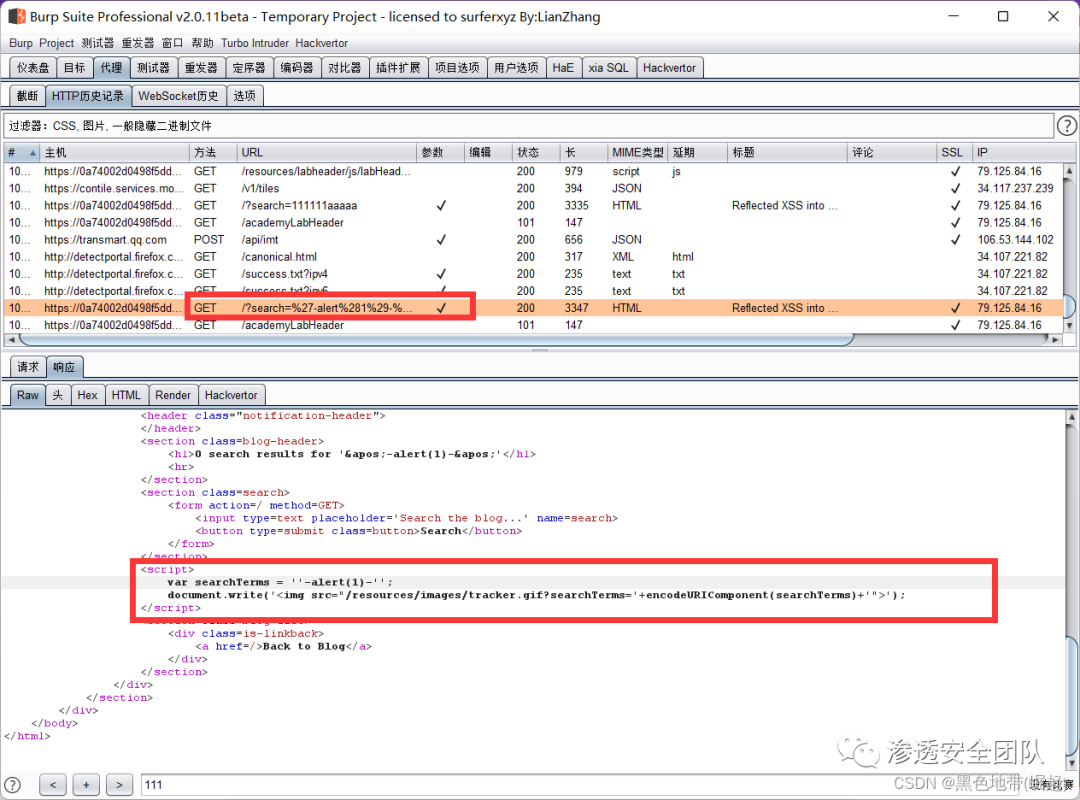1080x800 pixels.
Task: Select the /v1/tiles request row
Action: pyautogui.click(x=534, y=188)
